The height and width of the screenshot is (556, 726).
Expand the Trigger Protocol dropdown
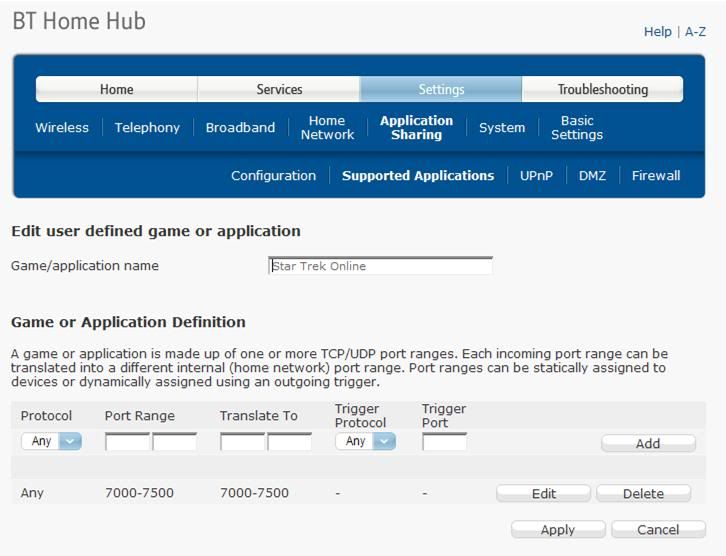point(365,441)
